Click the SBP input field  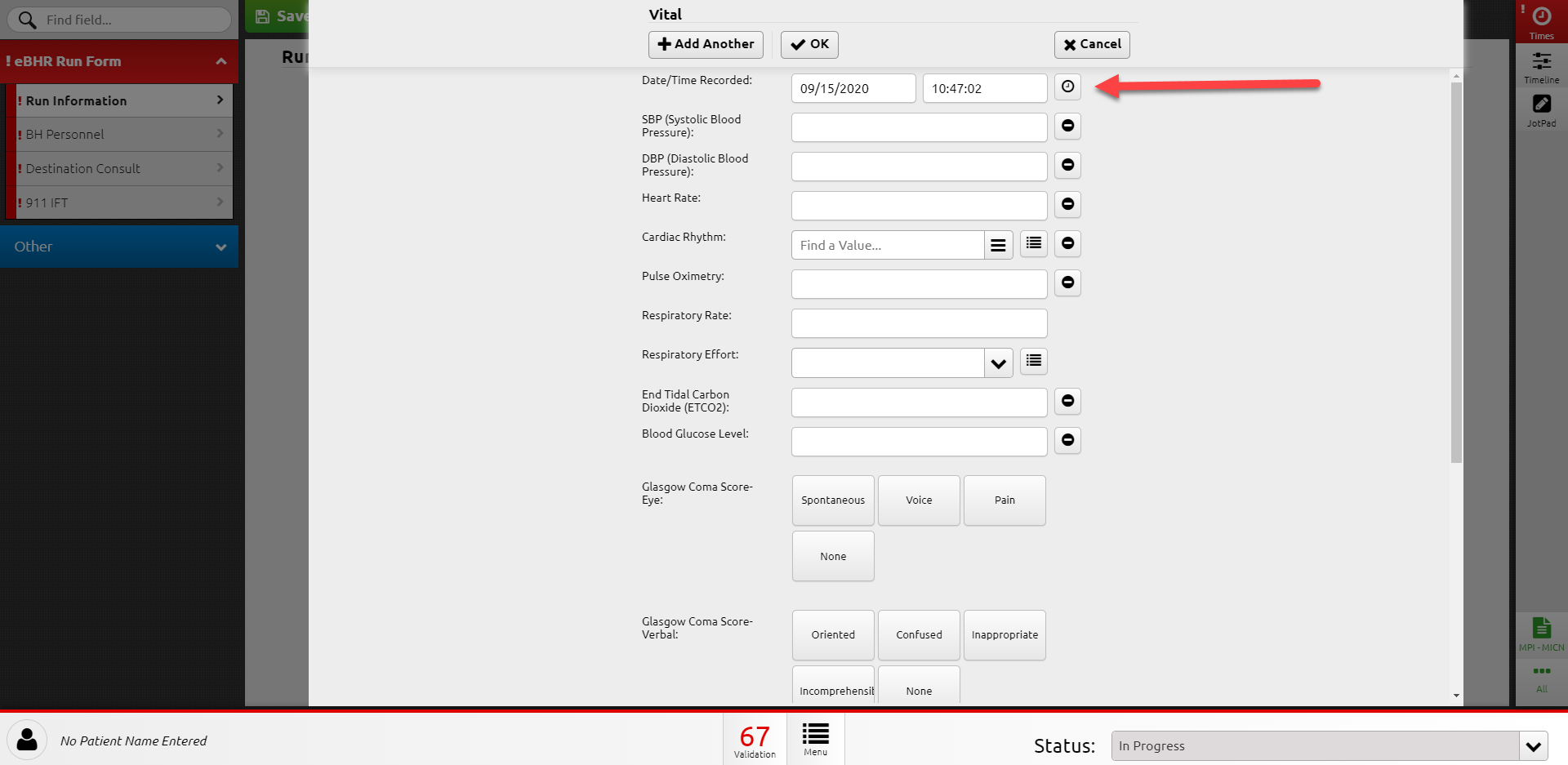point(919,127)
